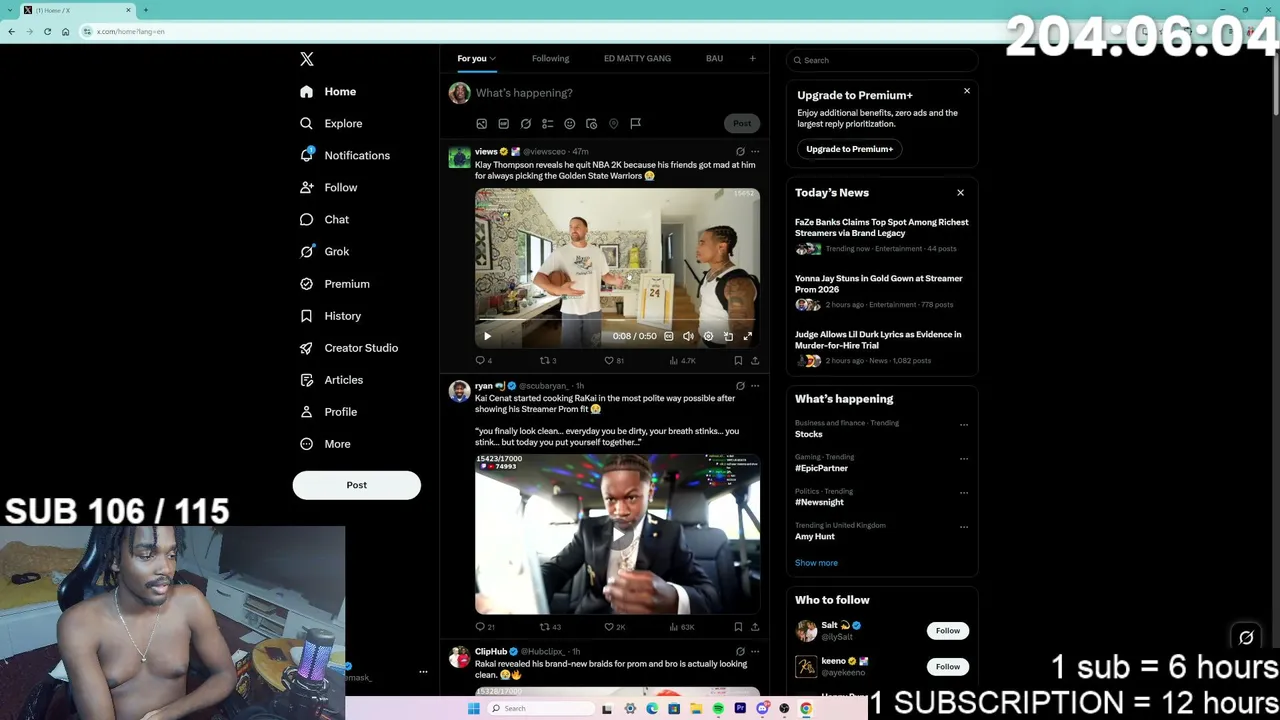Open more options for Stocks trend

(x=964, y=425)
